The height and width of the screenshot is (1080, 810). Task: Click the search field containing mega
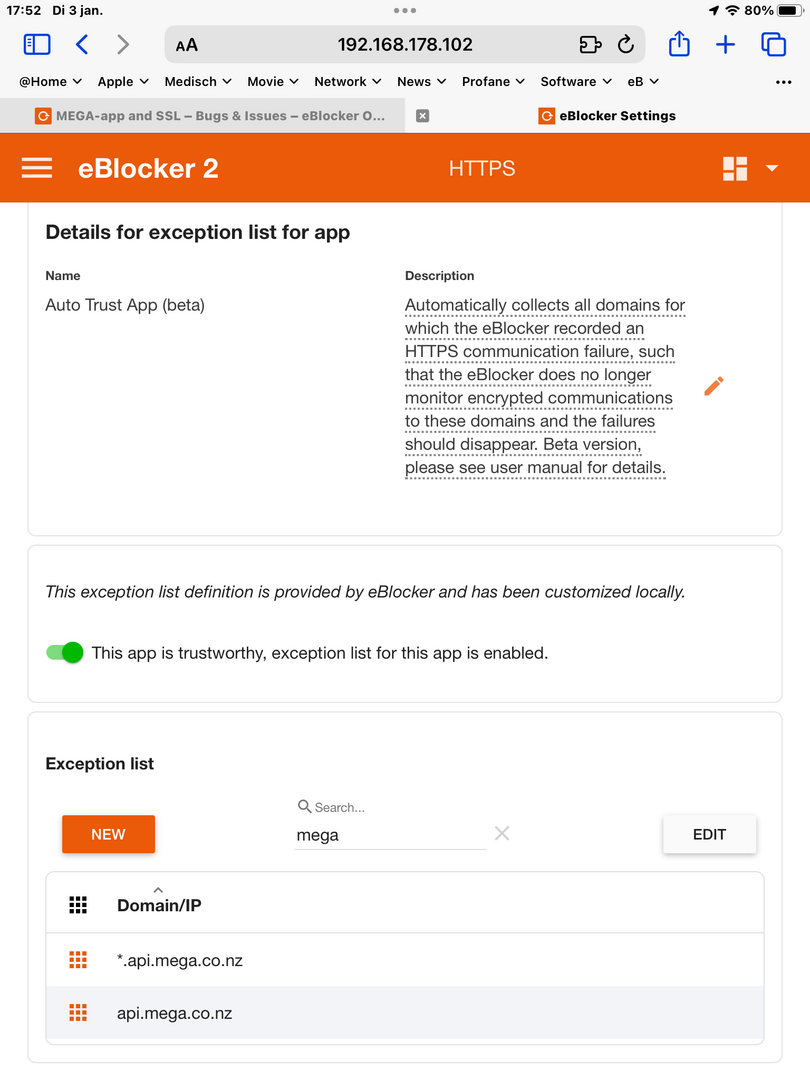pyautogui.click(x=391, y=835)
